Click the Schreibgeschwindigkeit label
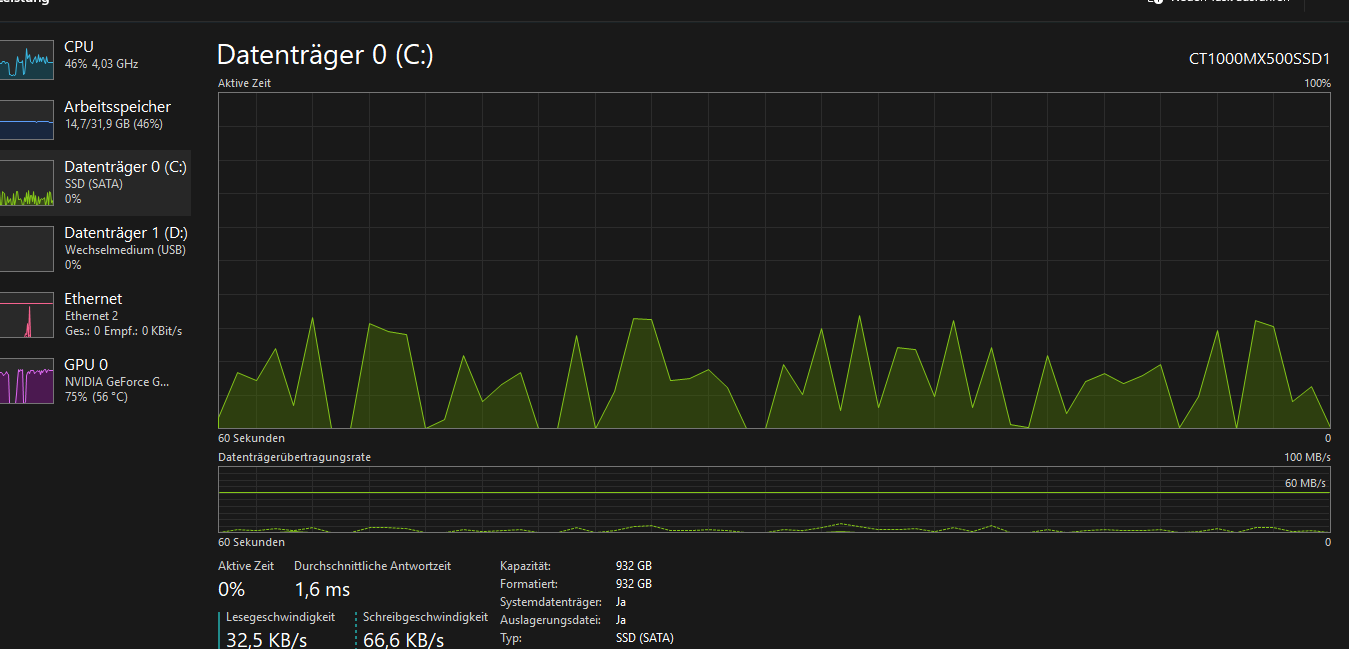This screenshot has width=1349, height=649. pos(425,617)
